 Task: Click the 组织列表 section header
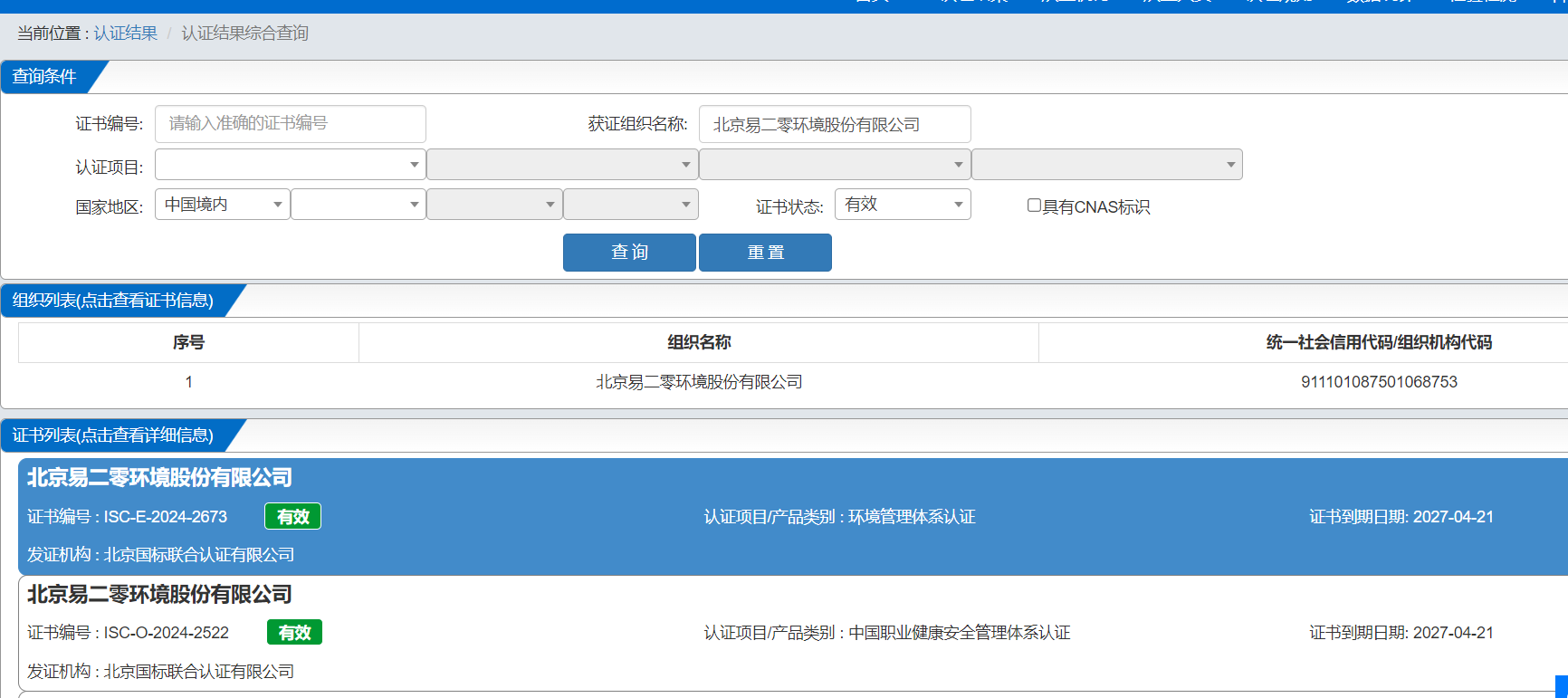(113, 301)
